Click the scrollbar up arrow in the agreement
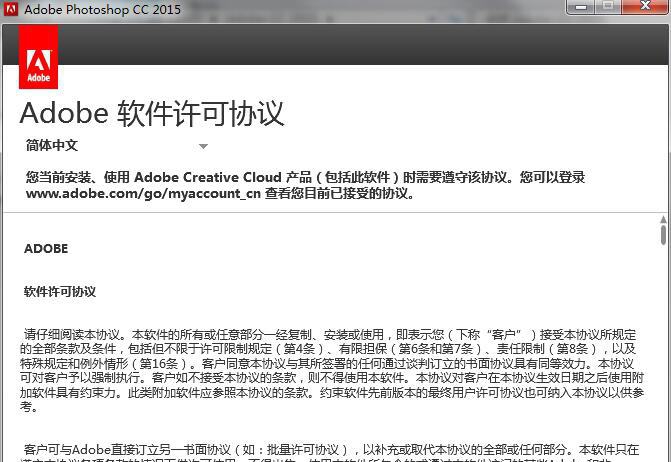671x462 pixels. click(x=663, y=219)
